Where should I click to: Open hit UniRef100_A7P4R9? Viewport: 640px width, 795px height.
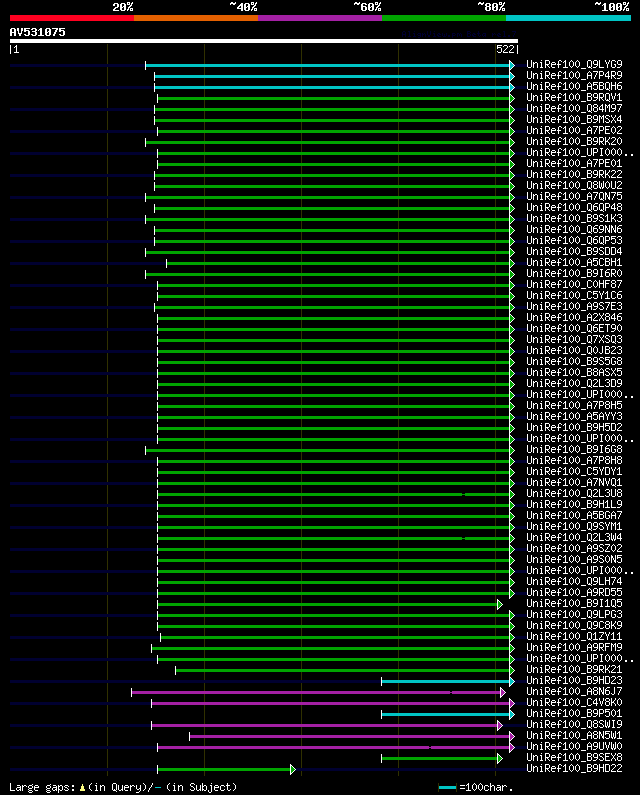pos(574,76)
